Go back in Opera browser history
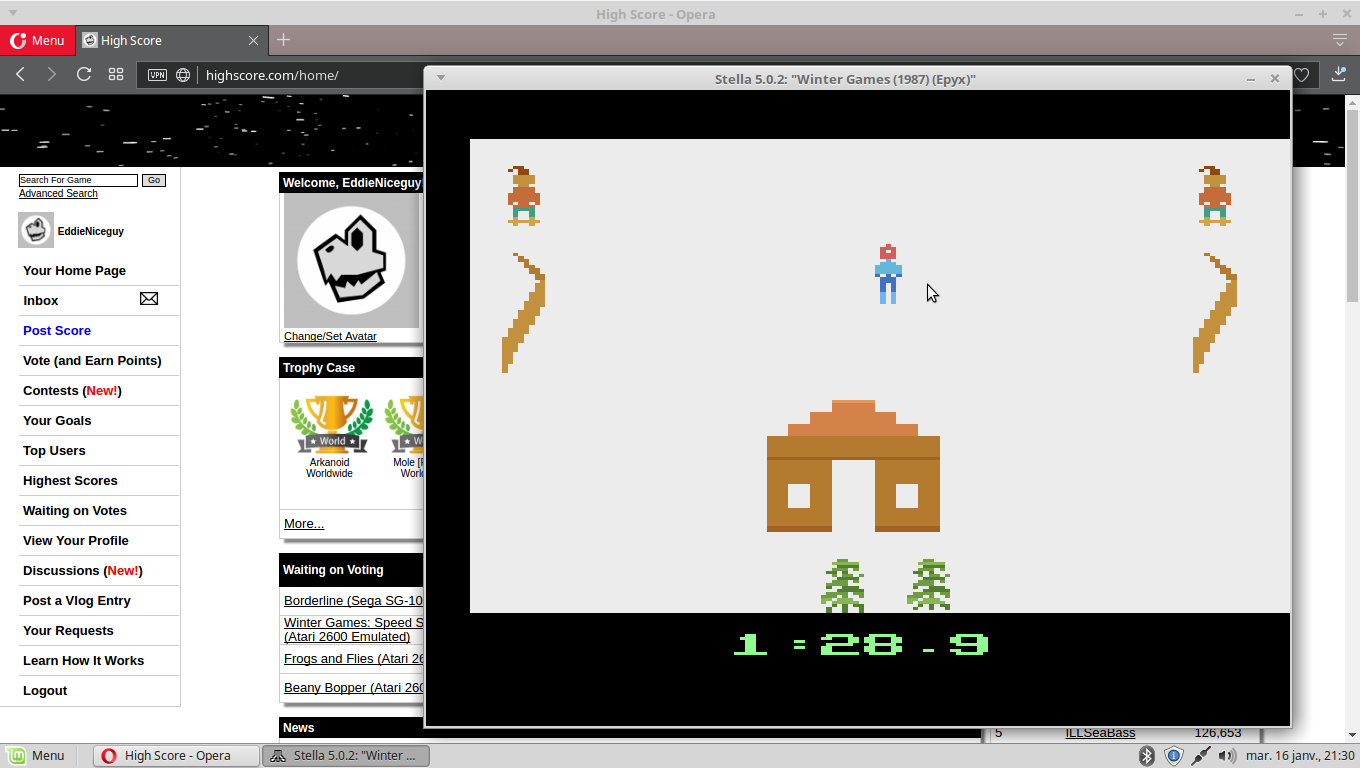 point(20,74)
